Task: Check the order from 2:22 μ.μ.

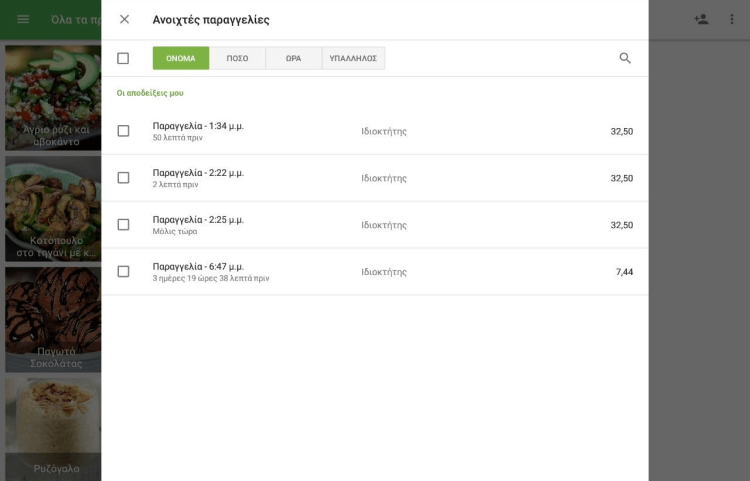Action: pos(123,178)
